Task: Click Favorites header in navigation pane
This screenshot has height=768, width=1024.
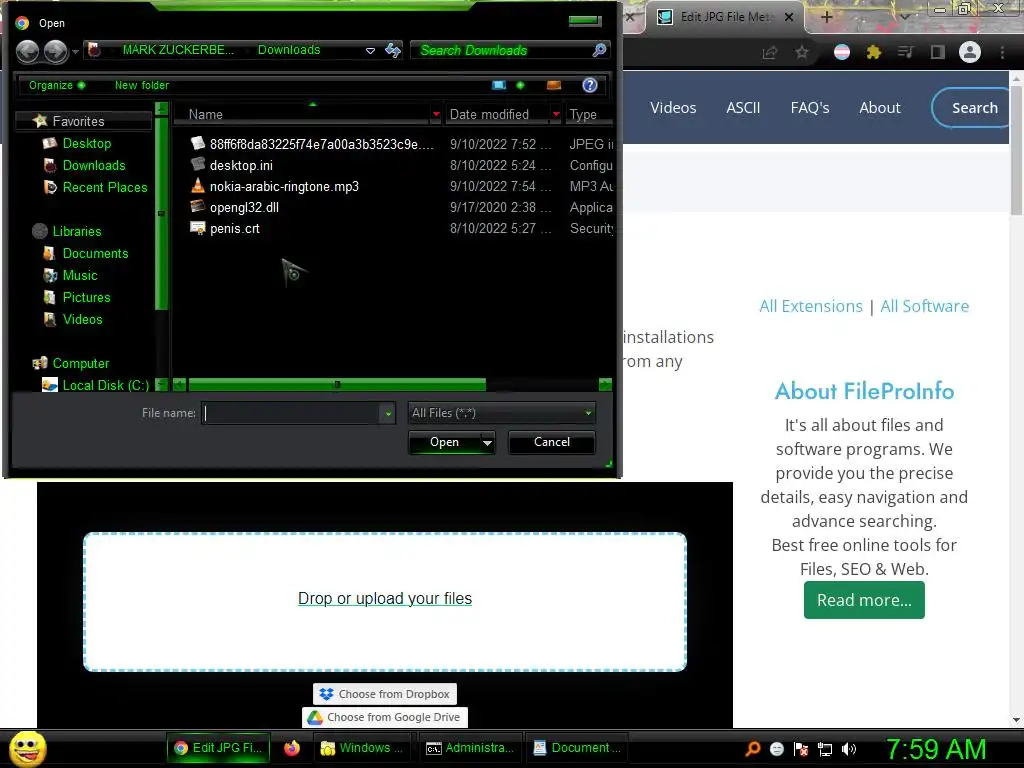Action: click(x=78, y=121)
